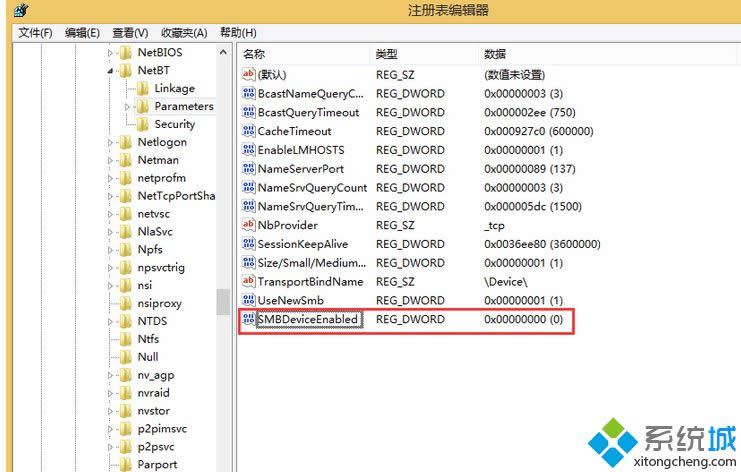Select the Security folder icon
The height and width of the screenshot is (472, 741).
(143, 124)
